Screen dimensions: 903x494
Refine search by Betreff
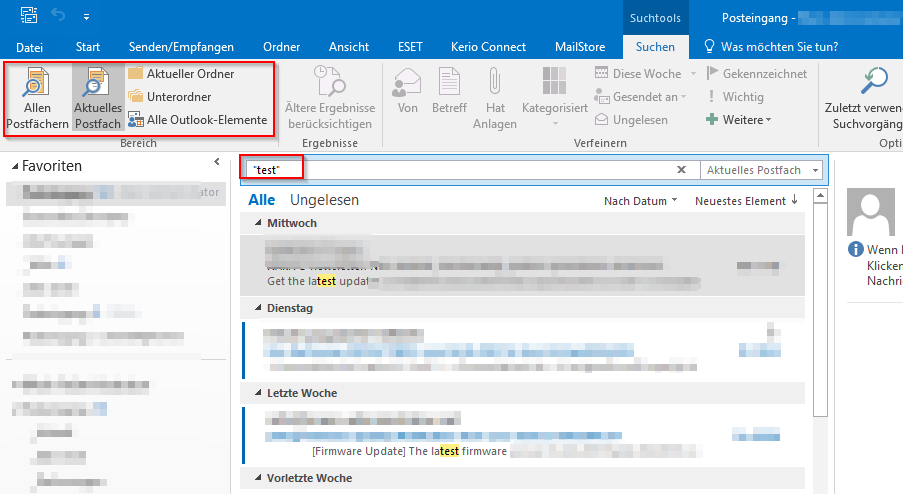click(449, 91)
